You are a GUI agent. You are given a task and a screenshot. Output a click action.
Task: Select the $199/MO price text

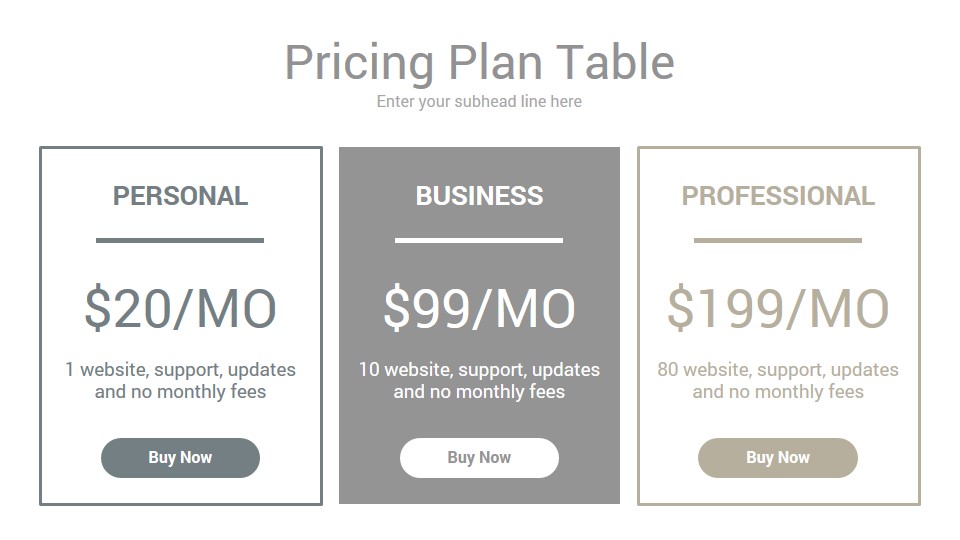tap(778, 308)
